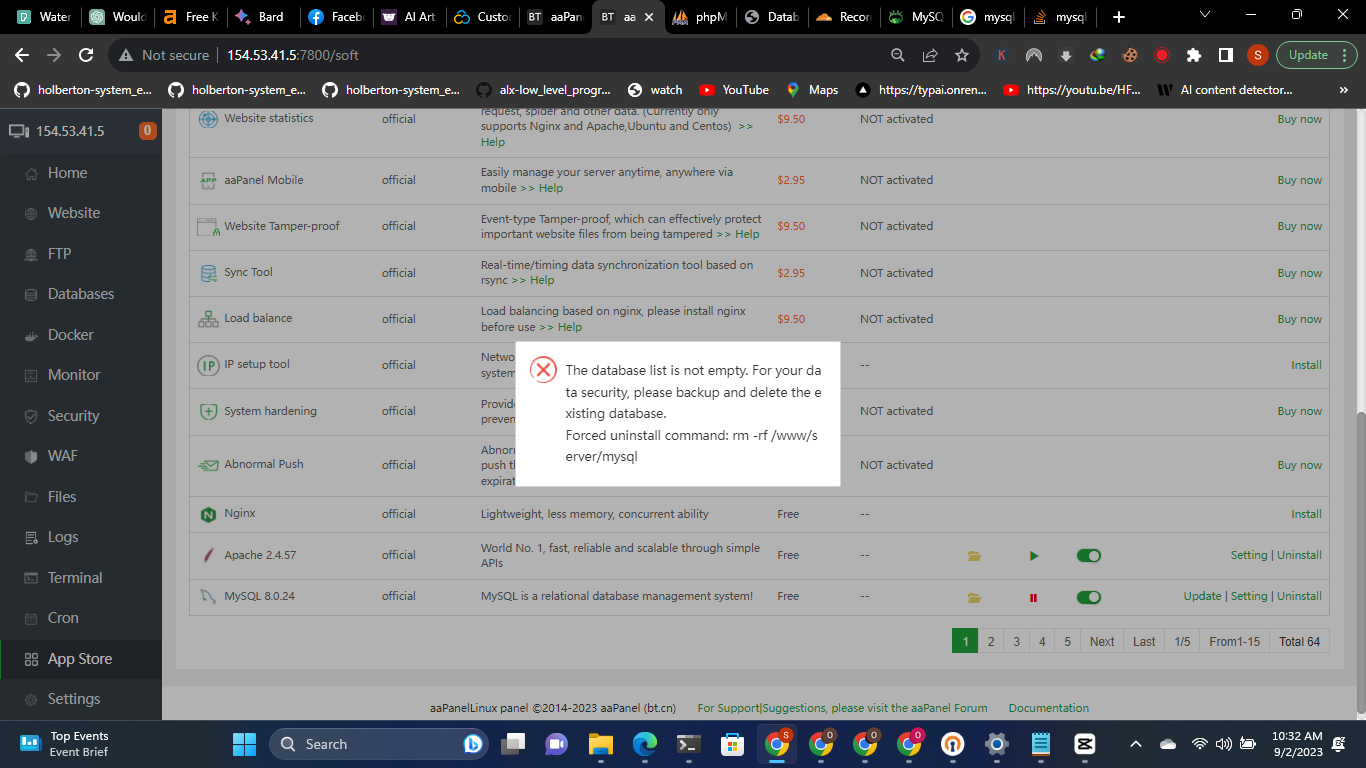Toggle the MySQL 8.0.24 display switch
Viewport: 1366px width, 768px height.
(x=1089, y=597)
